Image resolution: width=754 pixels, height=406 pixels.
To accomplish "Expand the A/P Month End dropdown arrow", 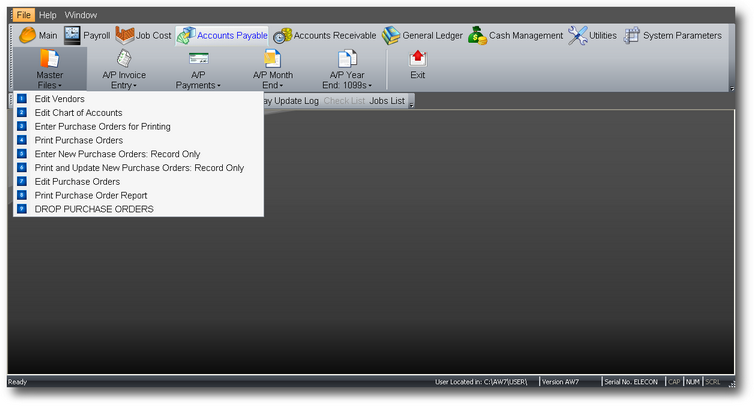I will point(281,86).
